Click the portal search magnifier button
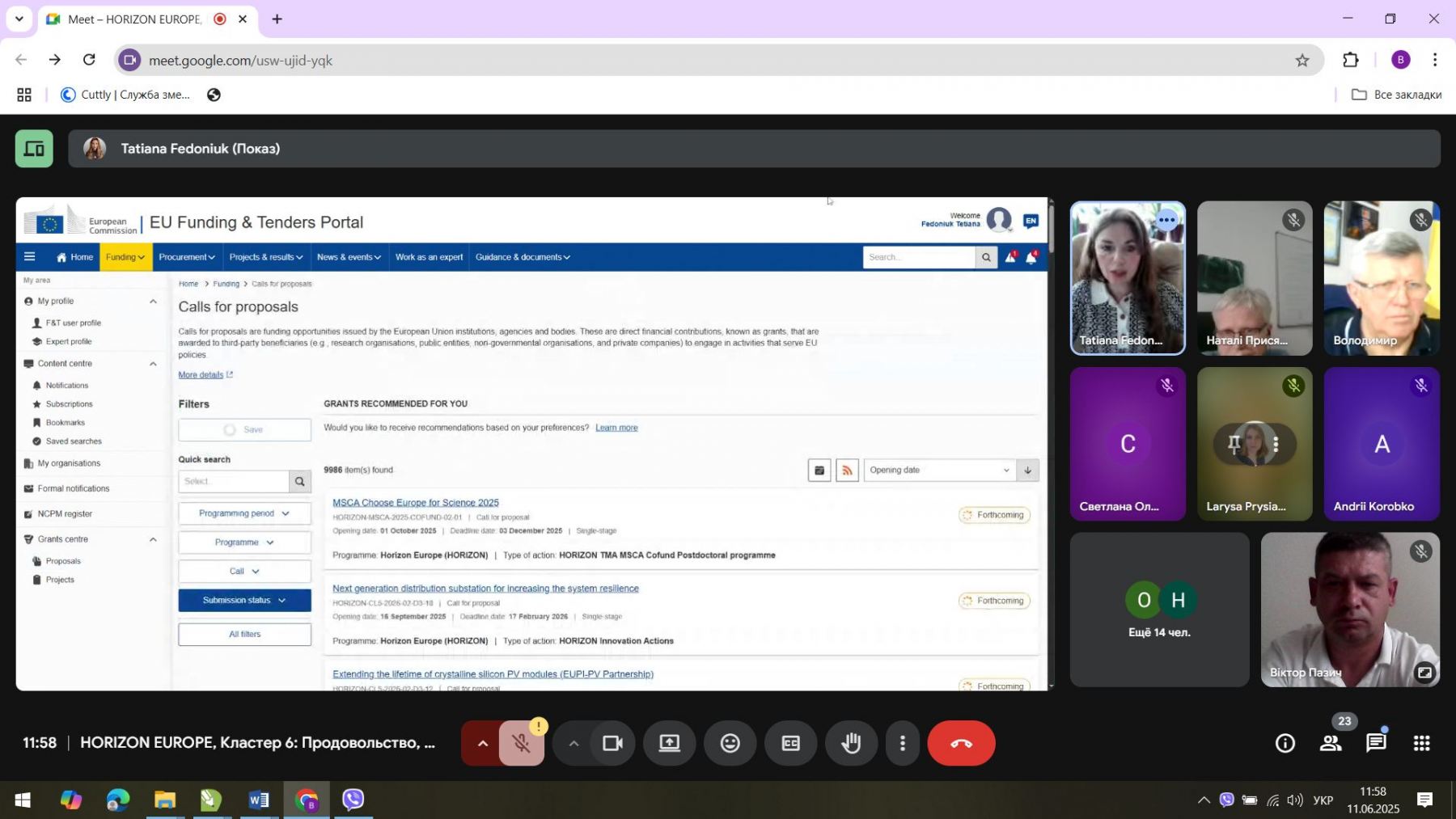Image resolution: width=1456 pixels, height=819 pixels. (986, 257)
